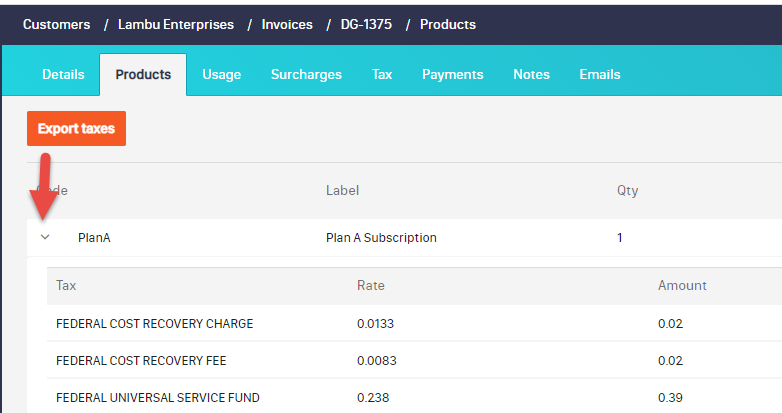Open the Notes tab
The height and width of the screenshot is (413, 782).
[x=531, y=75]
